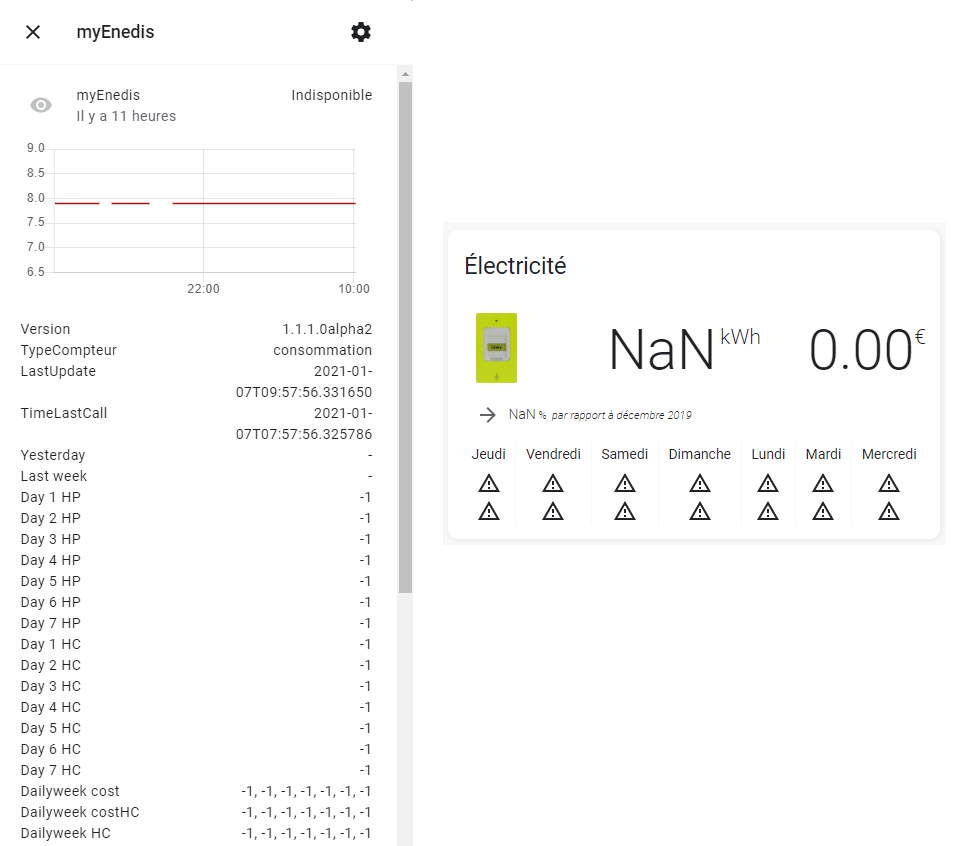Click upper warning icon under Mercredi
Image resolution: width=959 pixels, height=846 pixels.
[x=889, y=483]
